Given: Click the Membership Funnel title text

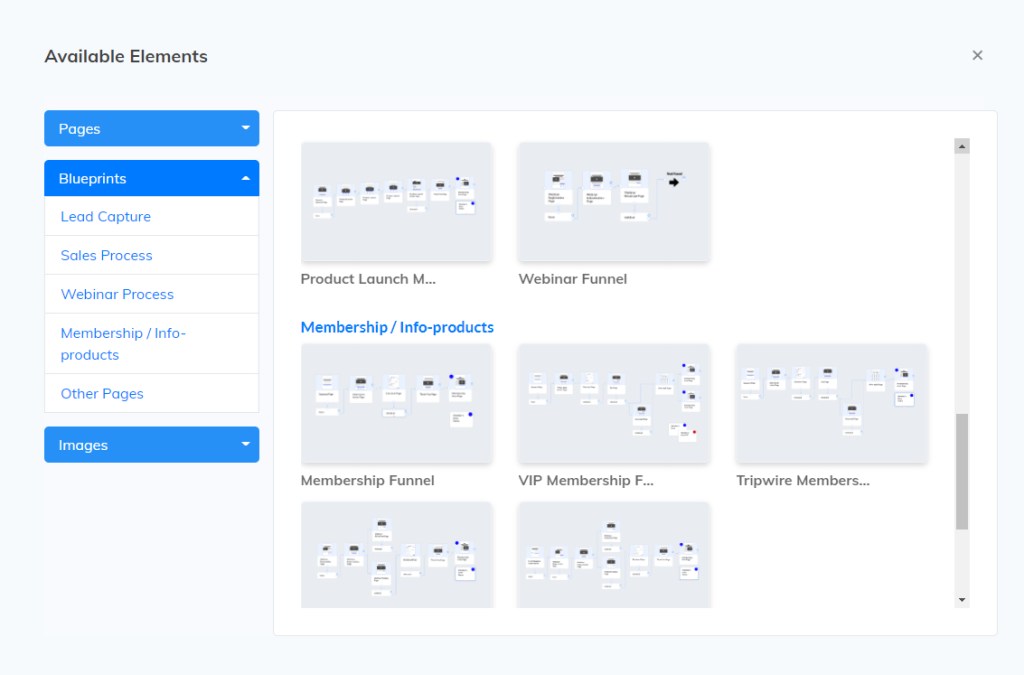Looking at the screenshot, I should point(368,481).
